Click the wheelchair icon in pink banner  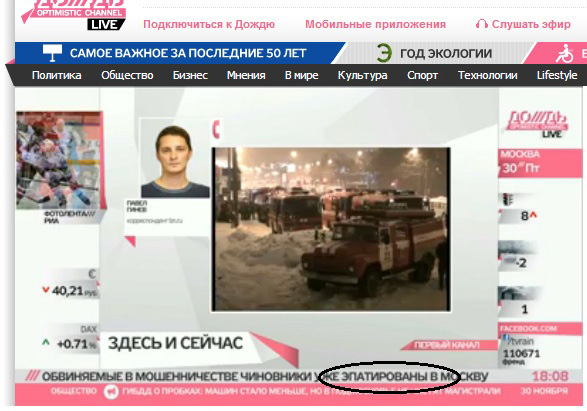[565, 54]
